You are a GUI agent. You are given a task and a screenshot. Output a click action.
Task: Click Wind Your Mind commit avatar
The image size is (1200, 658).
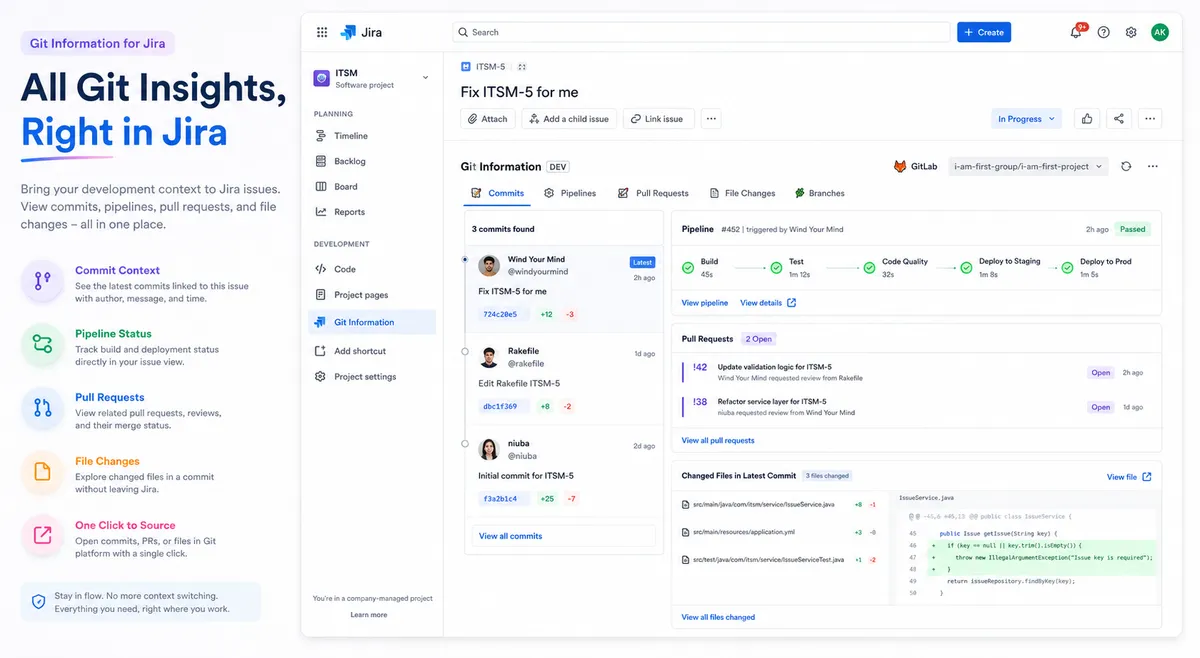(488, 265)
